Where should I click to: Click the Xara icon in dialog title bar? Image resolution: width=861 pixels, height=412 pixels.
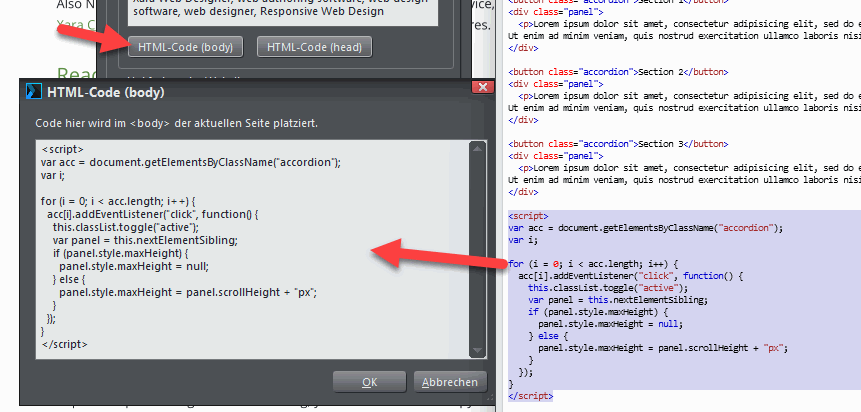(x=33, y=92)
